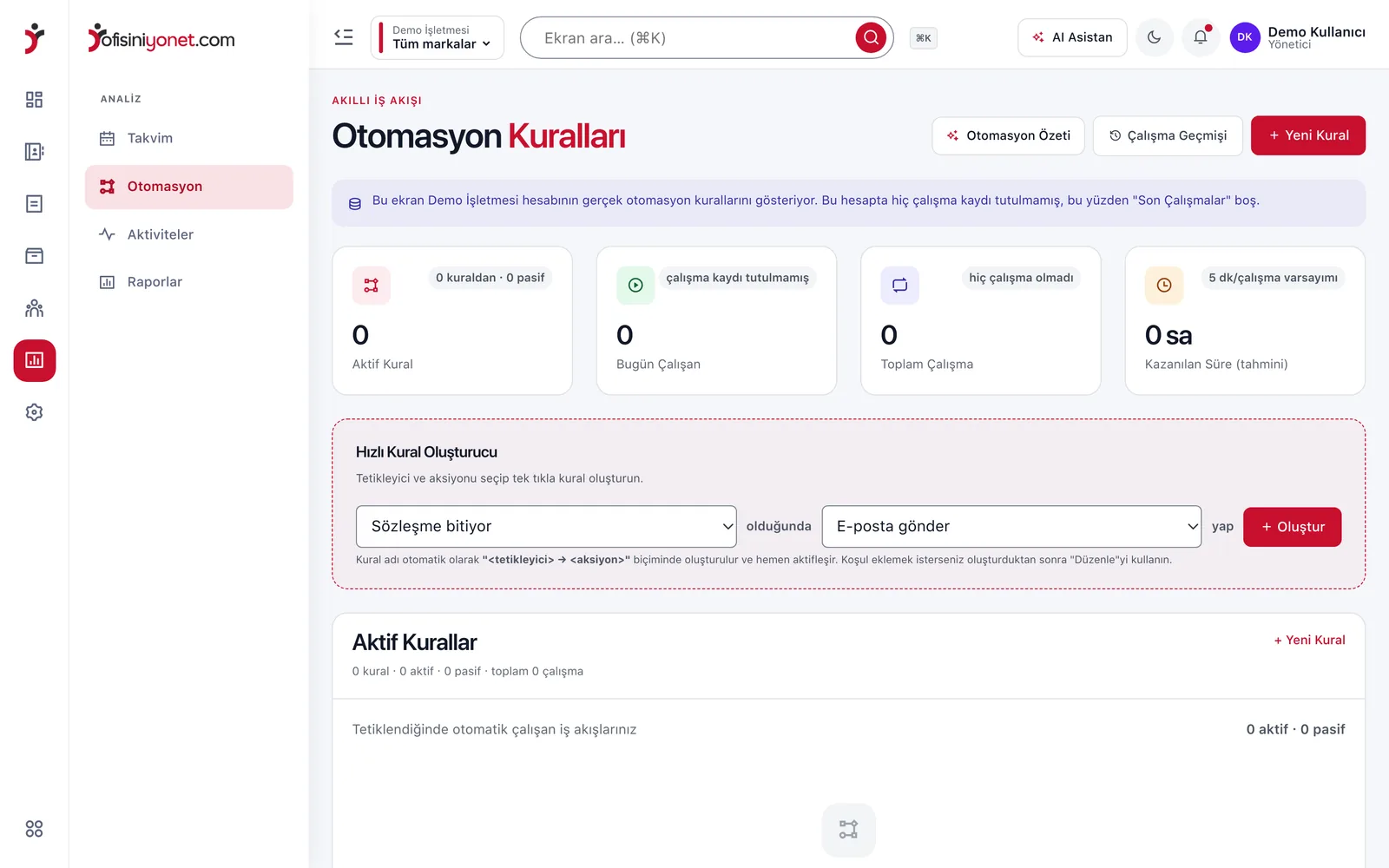Open the AI Asistan button
1389x868 pixels.
point(1072,37)
